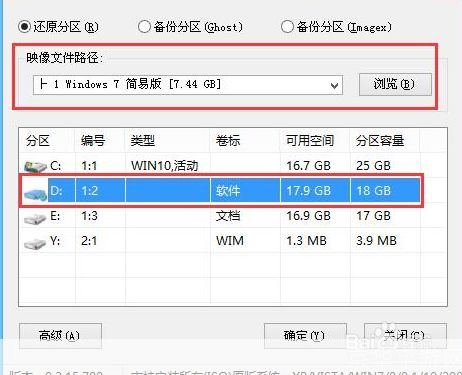Sort by 类型 column header
Viewport: 462px width, 375px height.
pos(142,141)
